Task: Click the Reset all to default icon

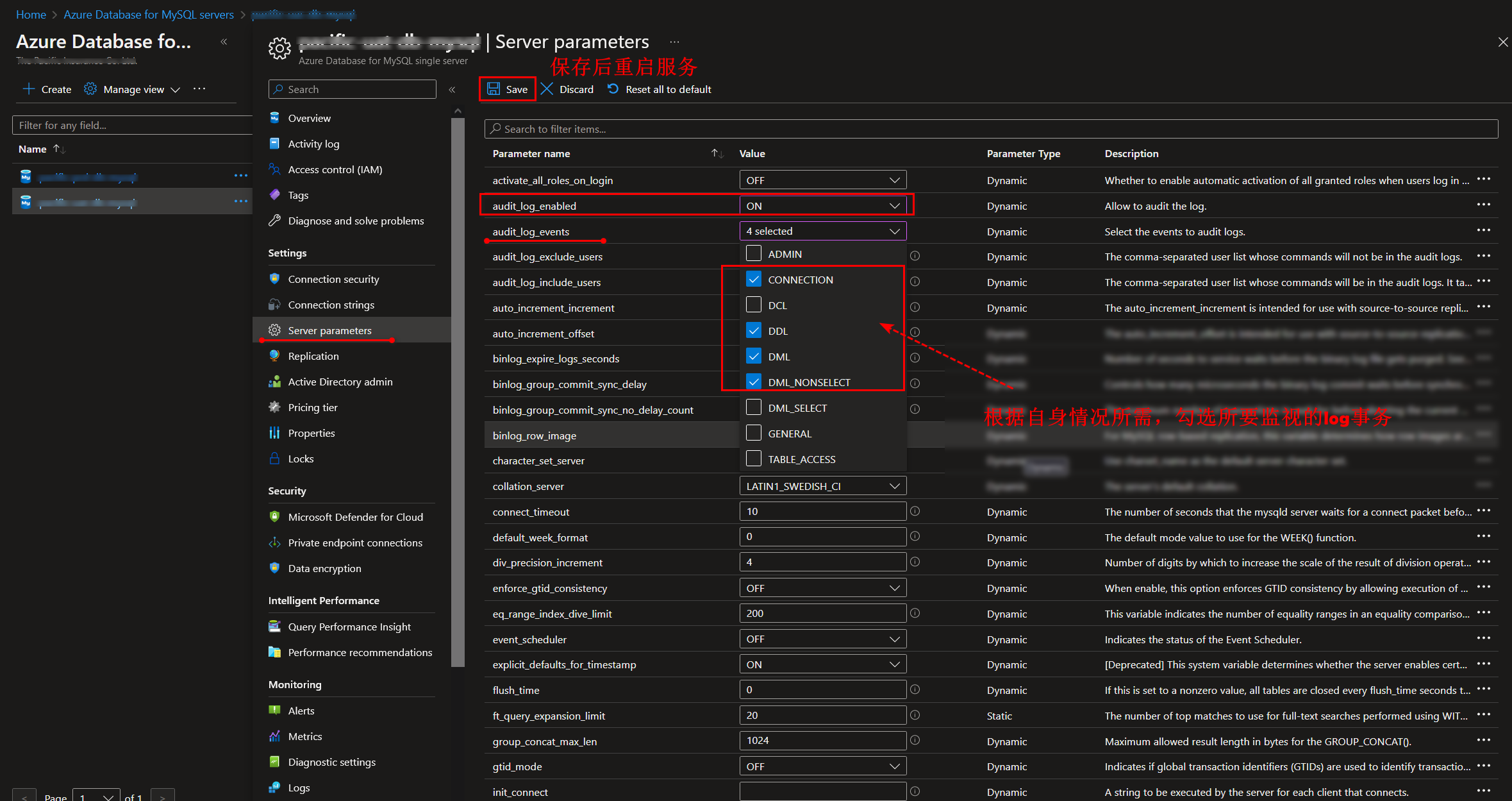Action: [613, 89]
